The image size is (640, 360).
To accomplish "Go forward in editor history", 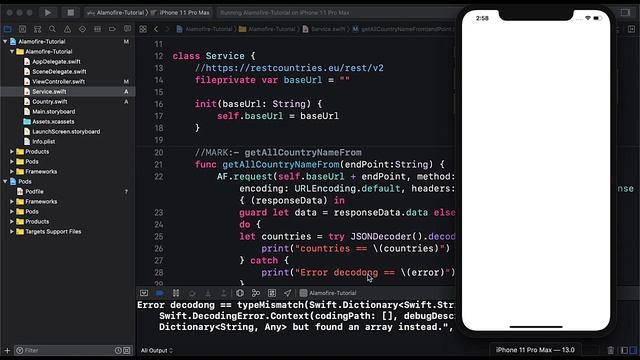I will (x=167, y=29).
